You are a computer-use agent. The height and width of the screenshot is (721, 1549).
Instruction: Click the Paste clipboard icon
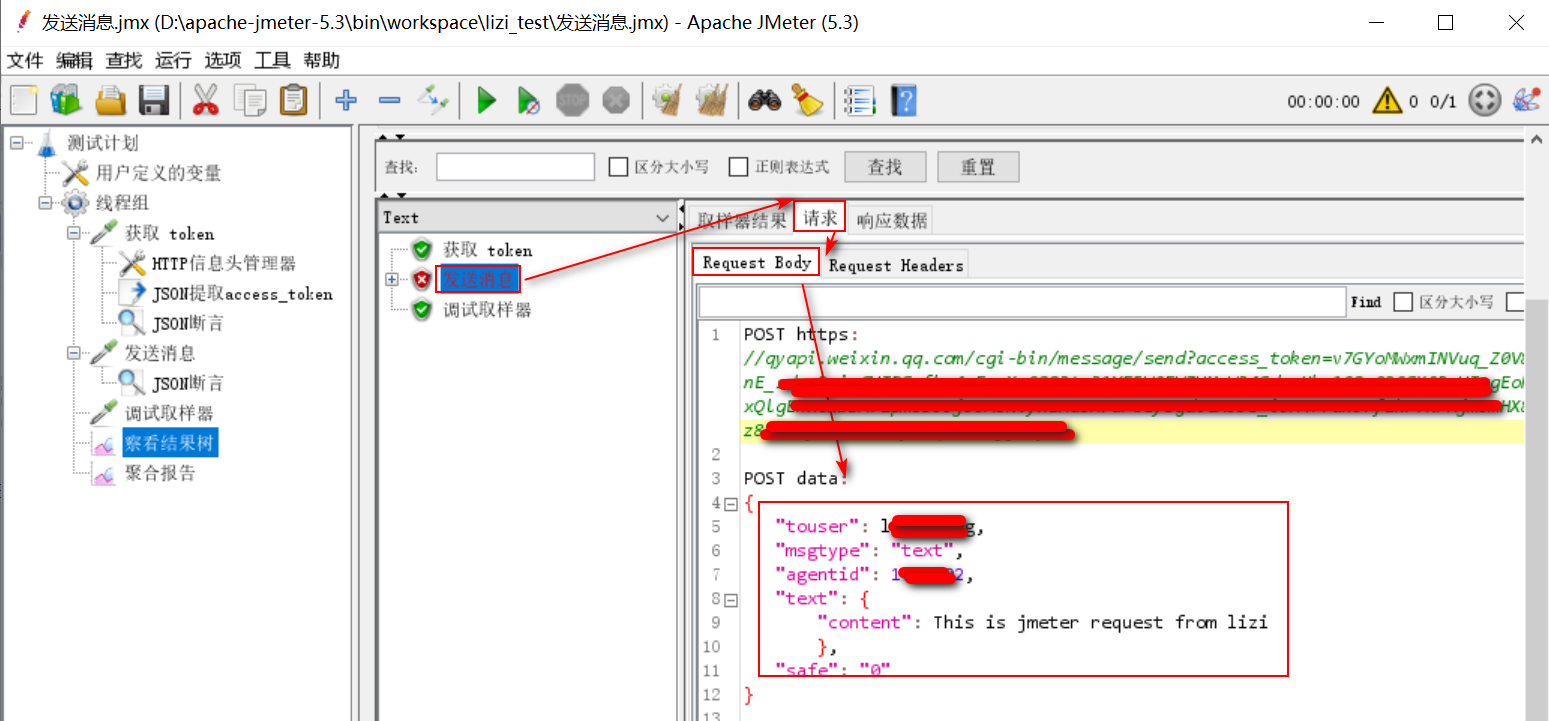point(293,100)
